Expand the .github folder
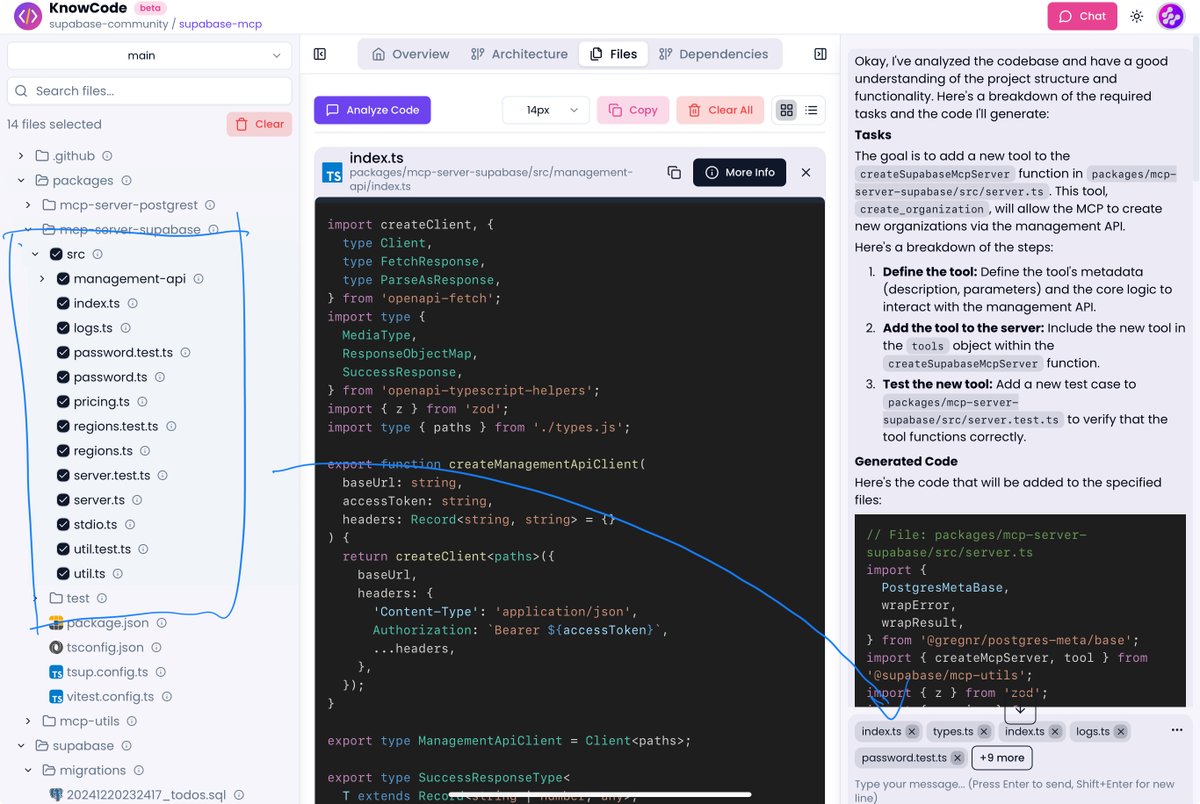The image size is (1200, 804). [21, 156]
